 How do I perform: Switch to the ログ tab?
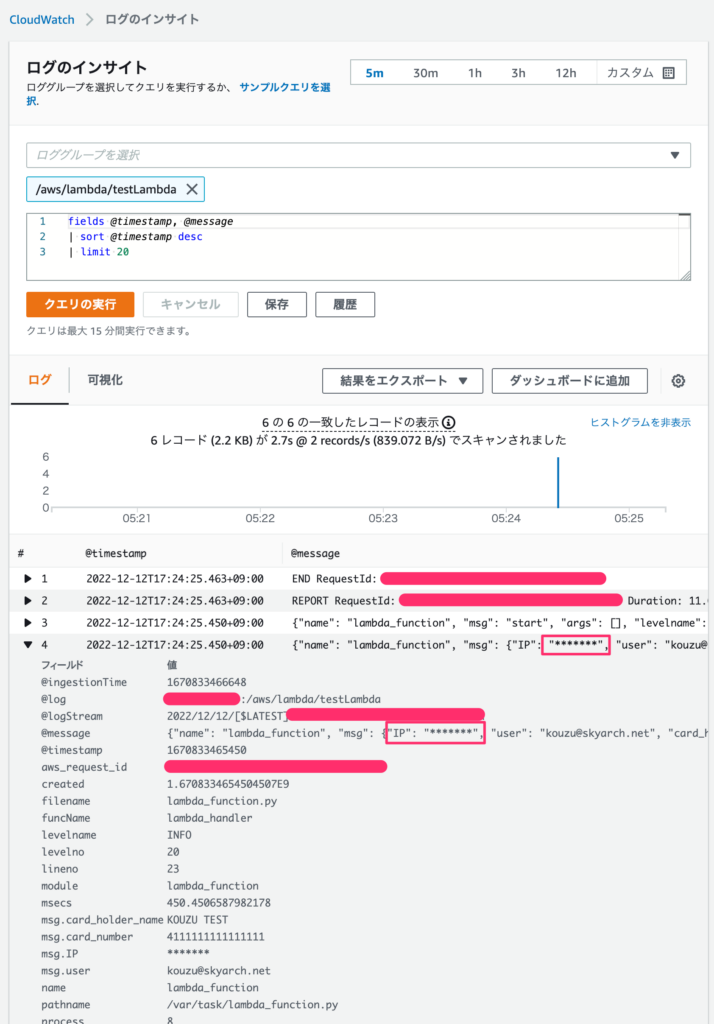click(40, 380)
